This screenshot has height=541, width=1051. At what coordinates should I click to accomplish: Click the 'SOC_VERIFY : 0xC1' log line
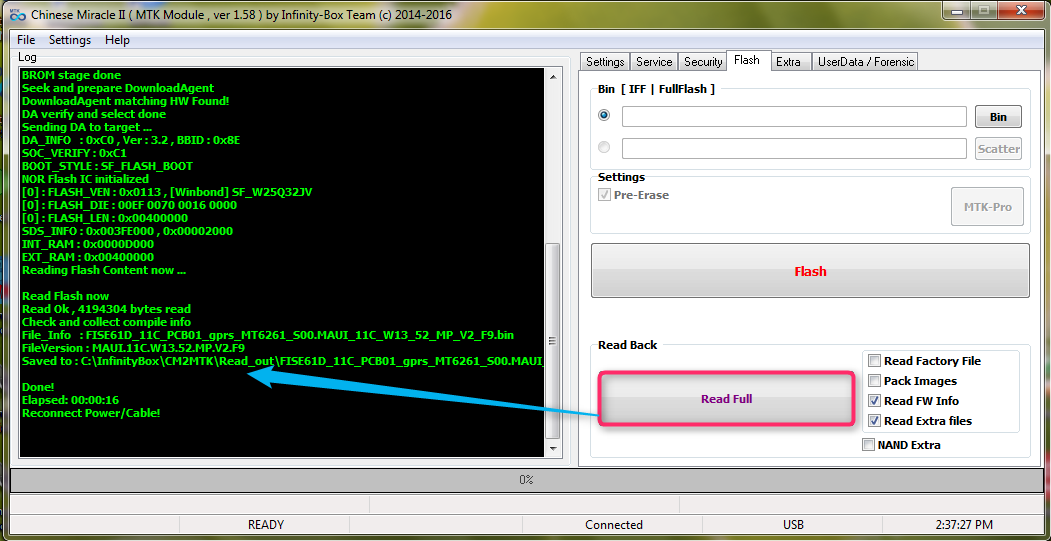74,153
